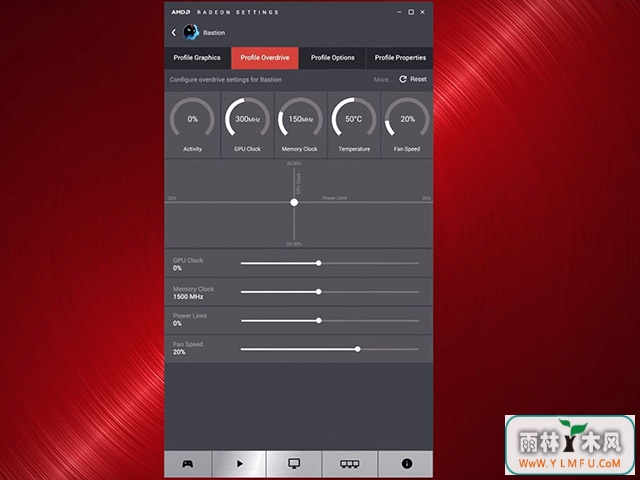Click the Bastion game profile icon
Screen dimensions: 640x480
pyautogui.click(x=191, y=32)
